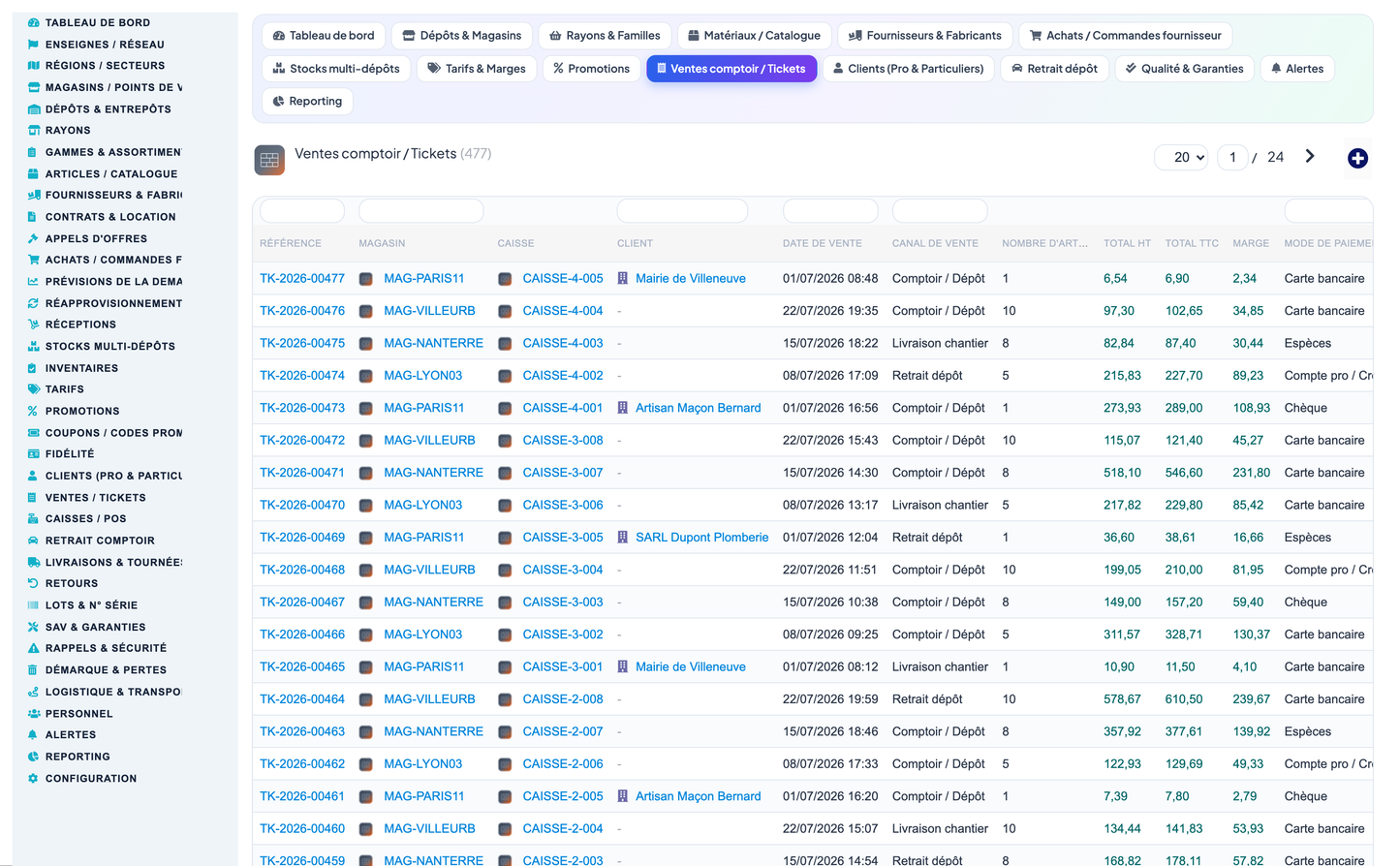The height and width of the screenshot is (866, 1400).
Task: Click the 231,80 marge cell
Action: (x=1252, y=473)
